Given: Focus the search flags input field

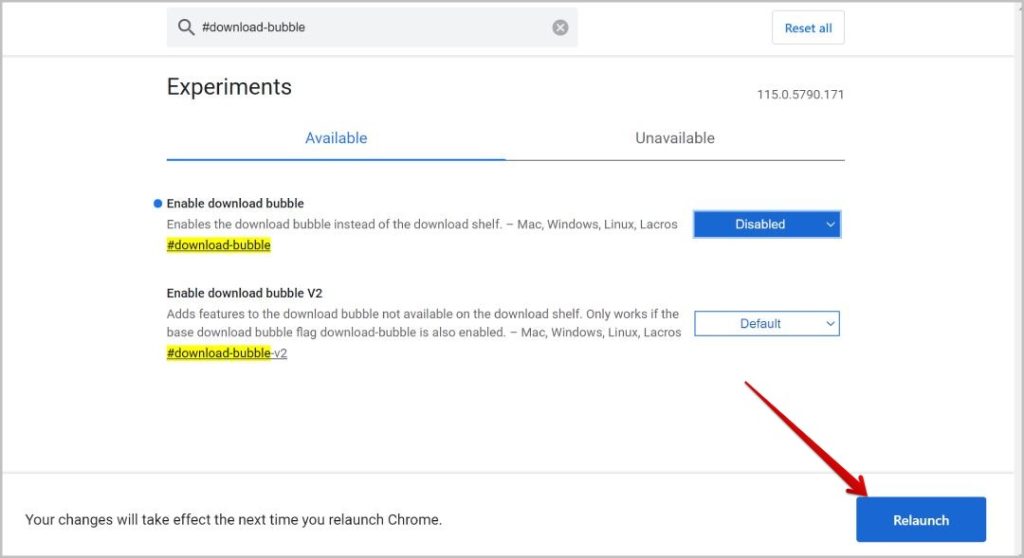Looking at the screenshot, I should [x=372, y=27].
